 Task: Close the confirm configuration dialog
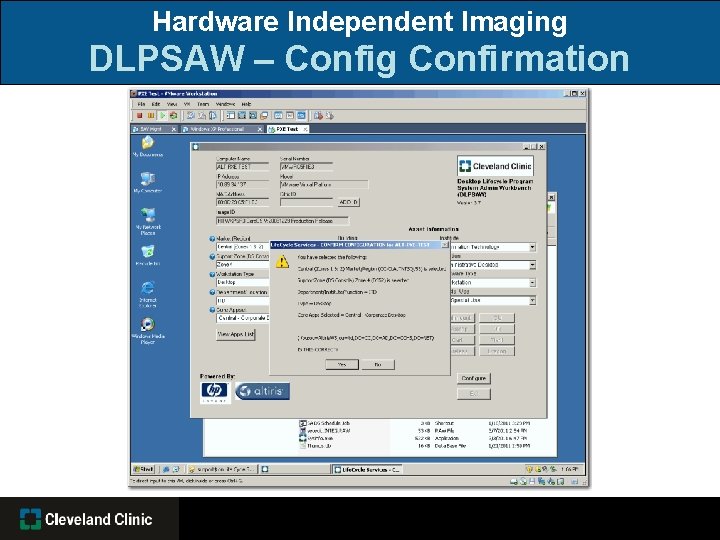(x=444, y=245)
